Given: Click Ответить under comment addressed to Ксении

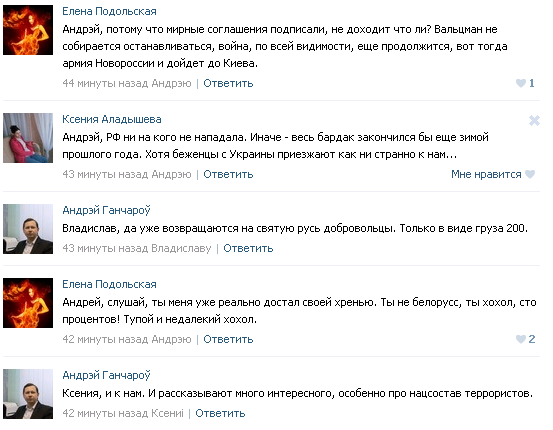Looking at the screenshot, I should click(x=220, y=413).
